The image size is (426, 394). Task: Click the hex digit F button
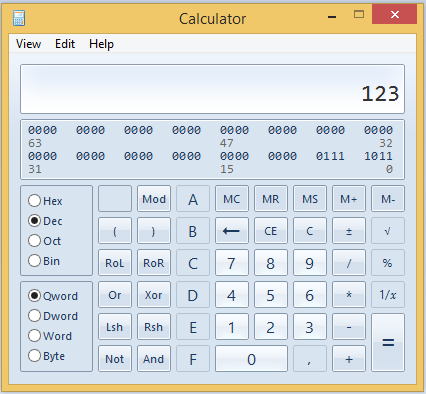coord(193,359)
